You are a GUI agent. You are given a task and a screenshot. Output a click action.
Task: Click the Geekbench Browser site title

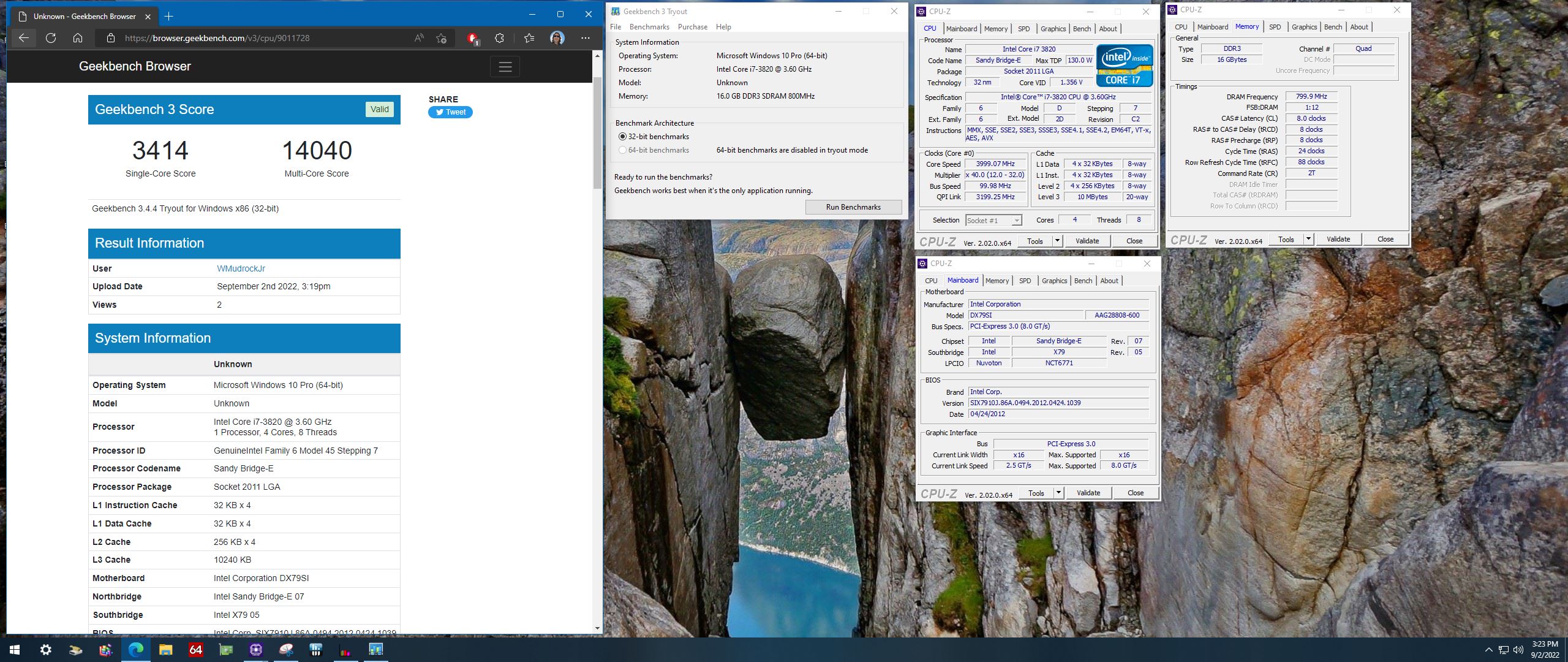click(x=135, y=66)
